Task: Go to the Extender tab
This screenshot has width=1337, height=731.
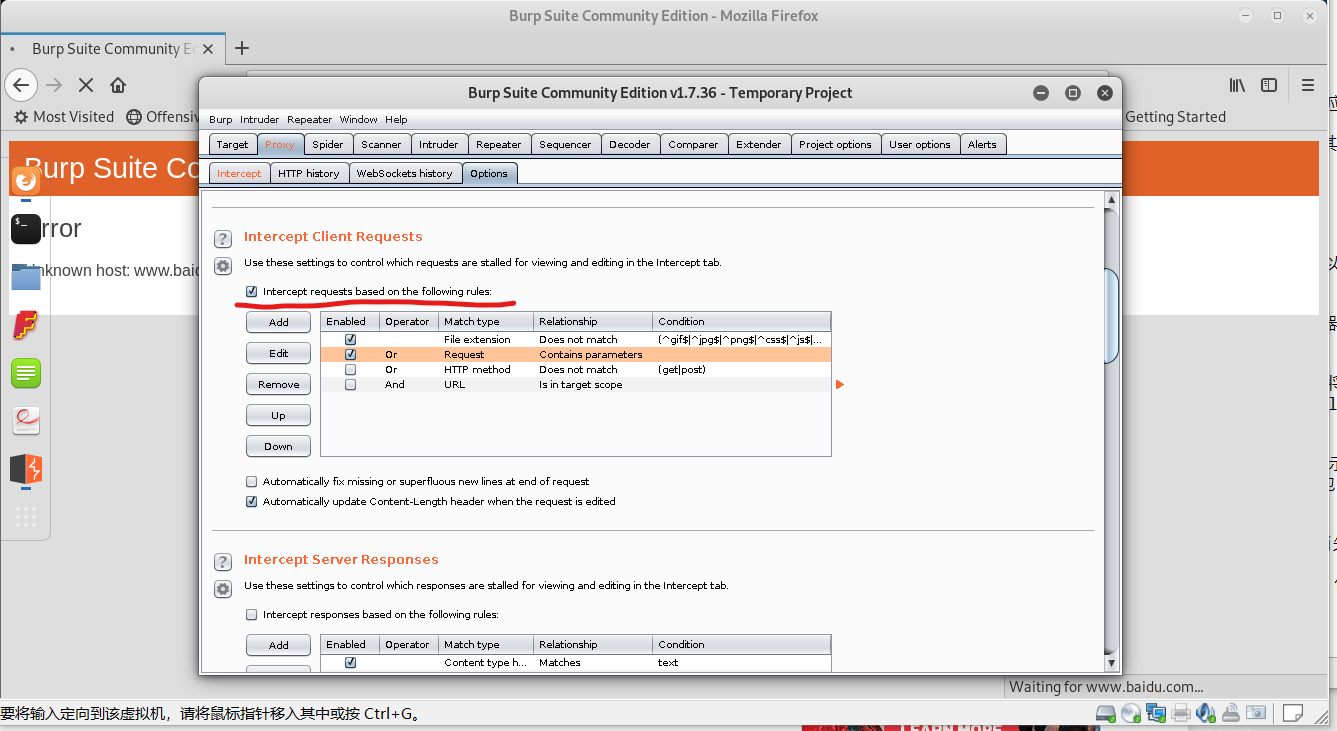Action: [x=759, y=145]
